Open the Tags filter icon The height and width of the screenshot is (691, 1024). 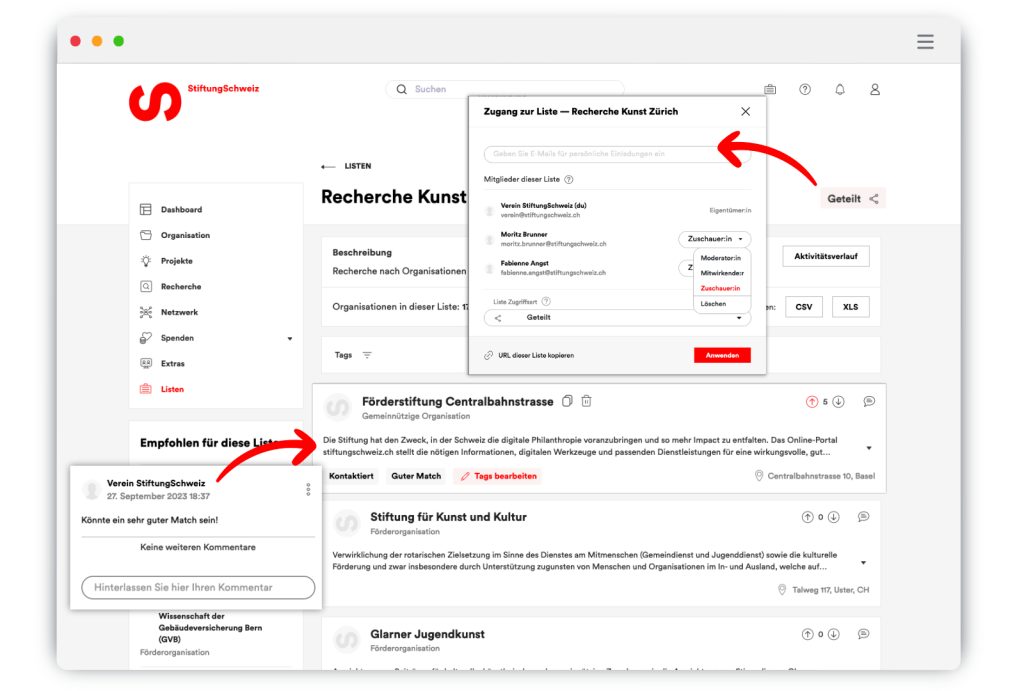[367, 355]
